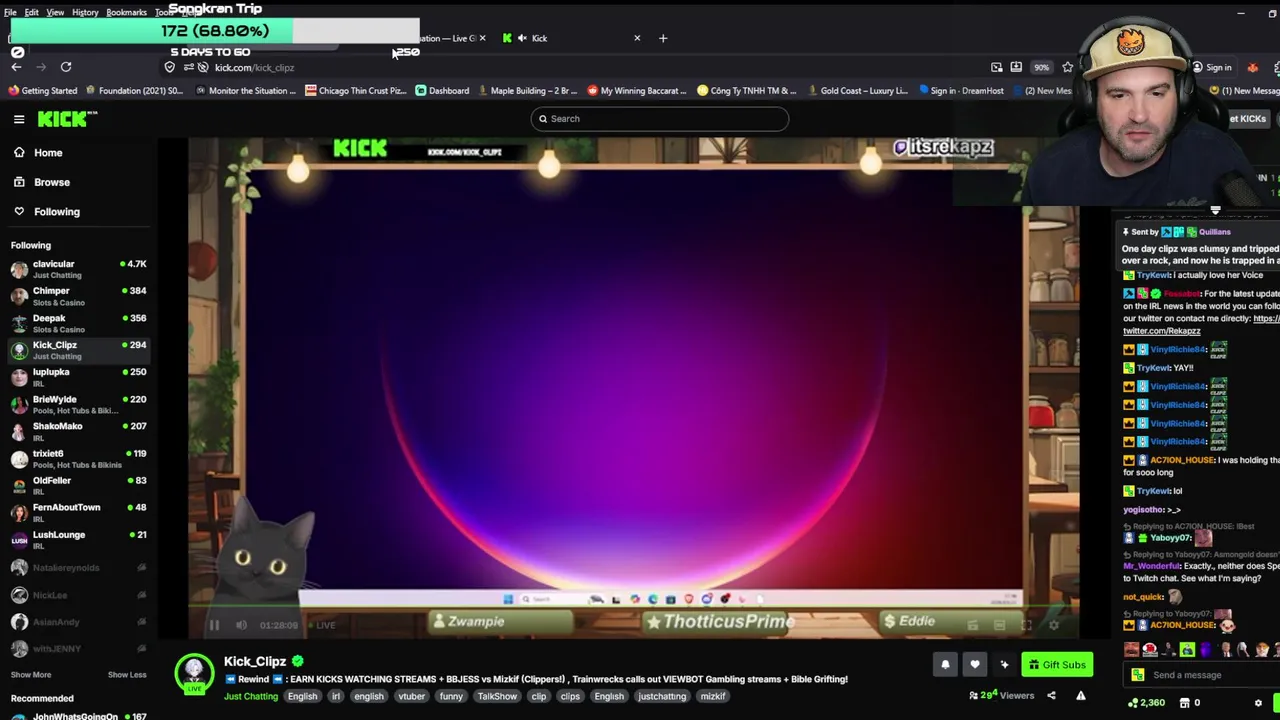
Task: Open the Kick_Clipz channel avatar
Action: point(194,673)
